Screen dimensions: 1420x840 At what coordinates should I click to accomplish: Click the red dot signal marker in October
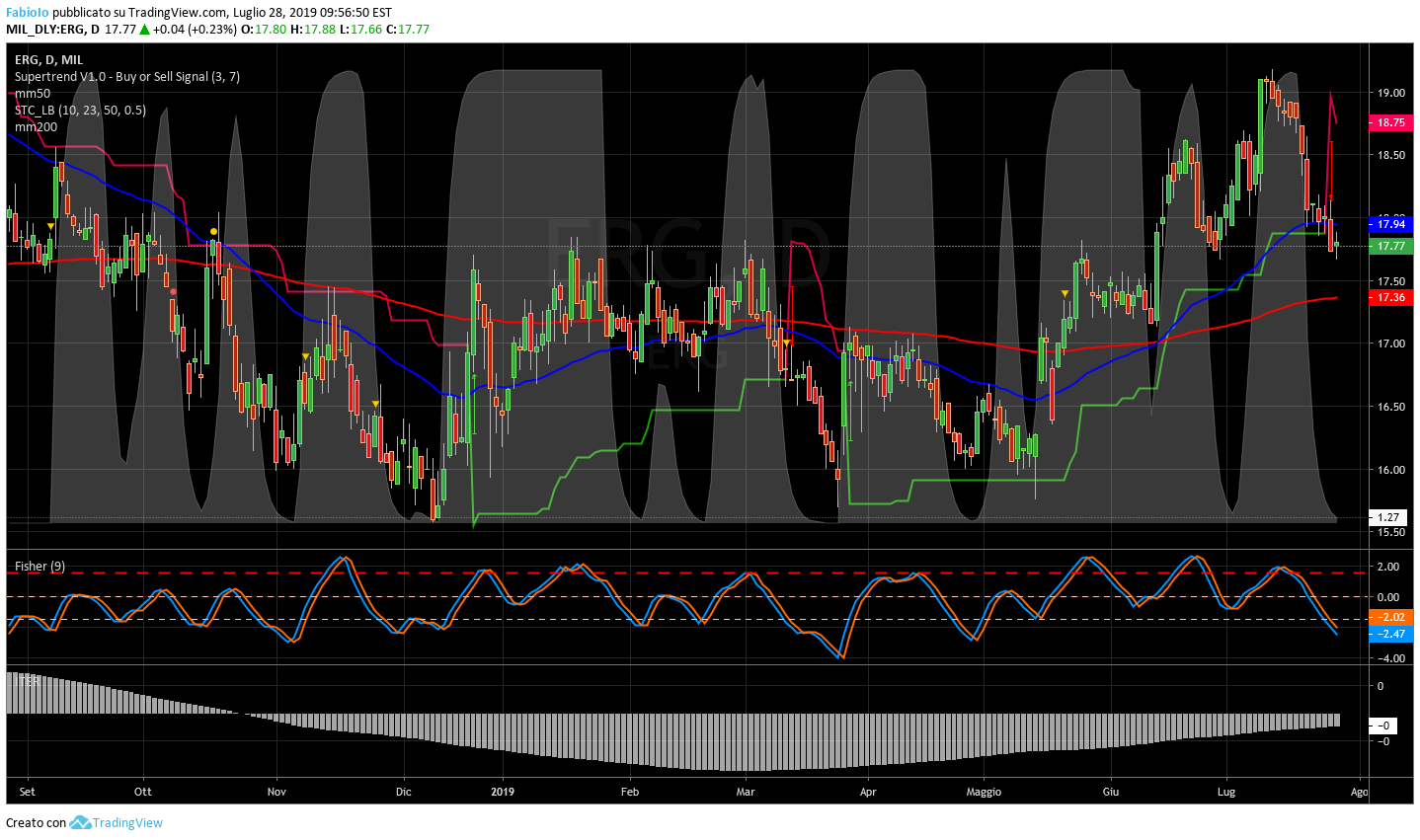coord(174,291)
